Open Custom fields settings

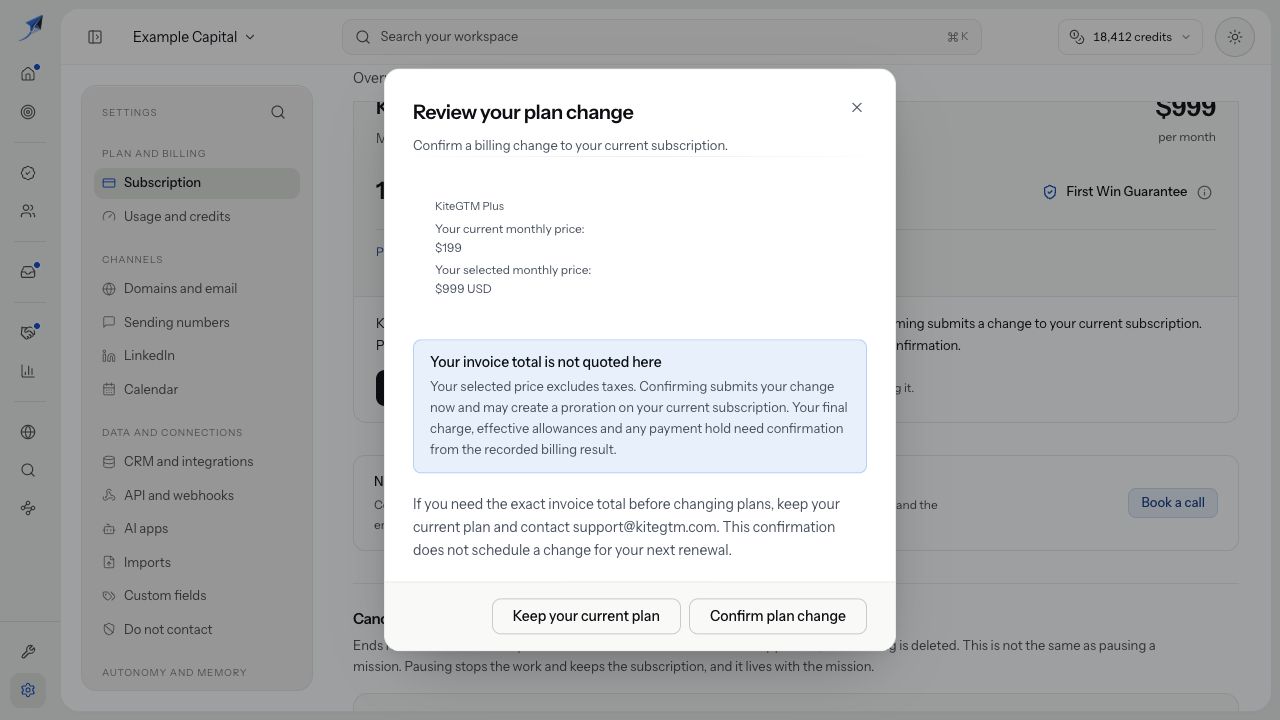(x=197, y=596)
